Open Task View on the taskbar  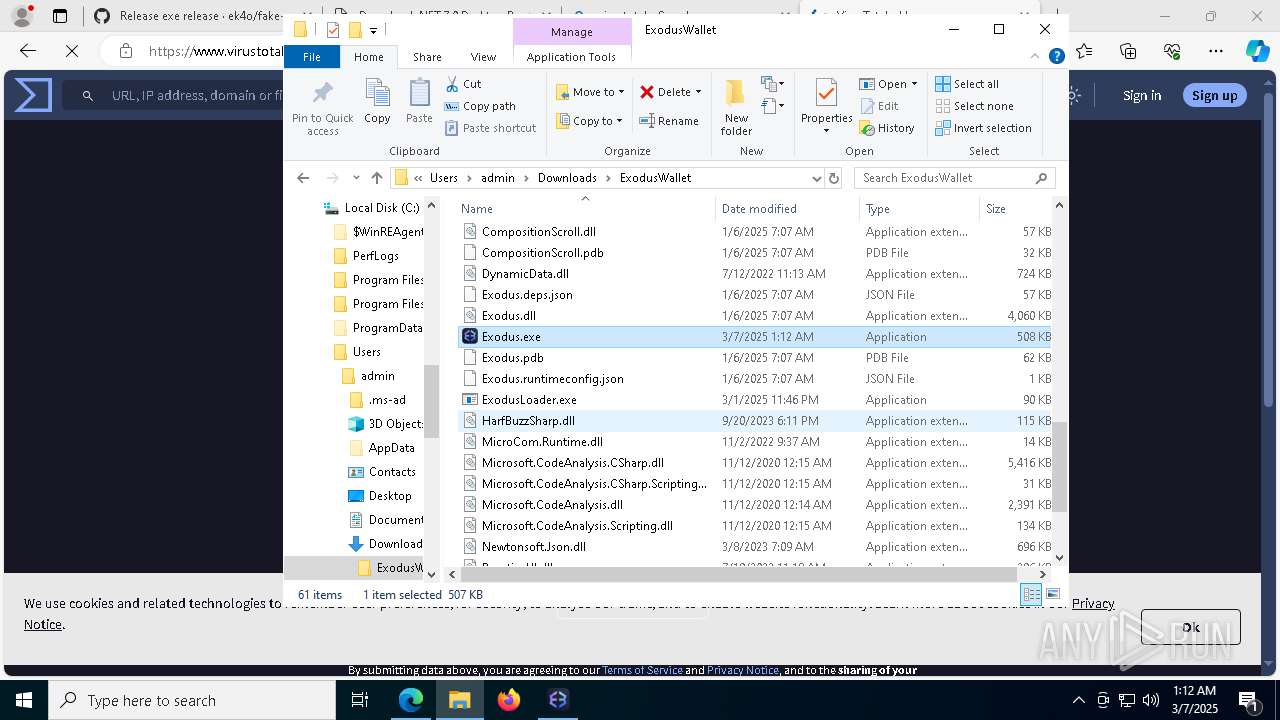pos(360,700)
